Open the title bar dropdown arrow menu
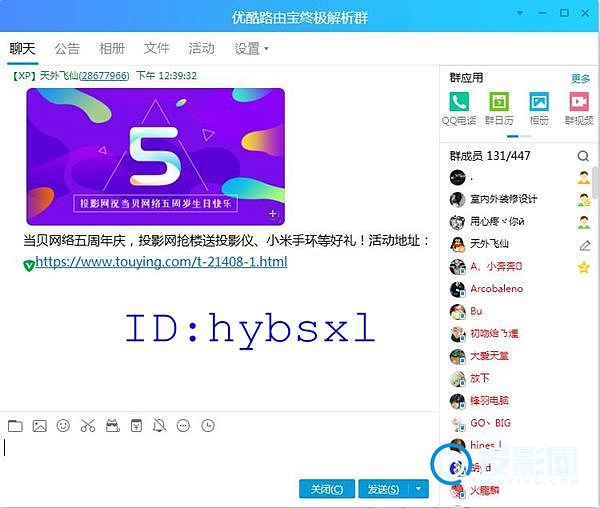This screenshot has height=508, width=600. pos(520,13)
